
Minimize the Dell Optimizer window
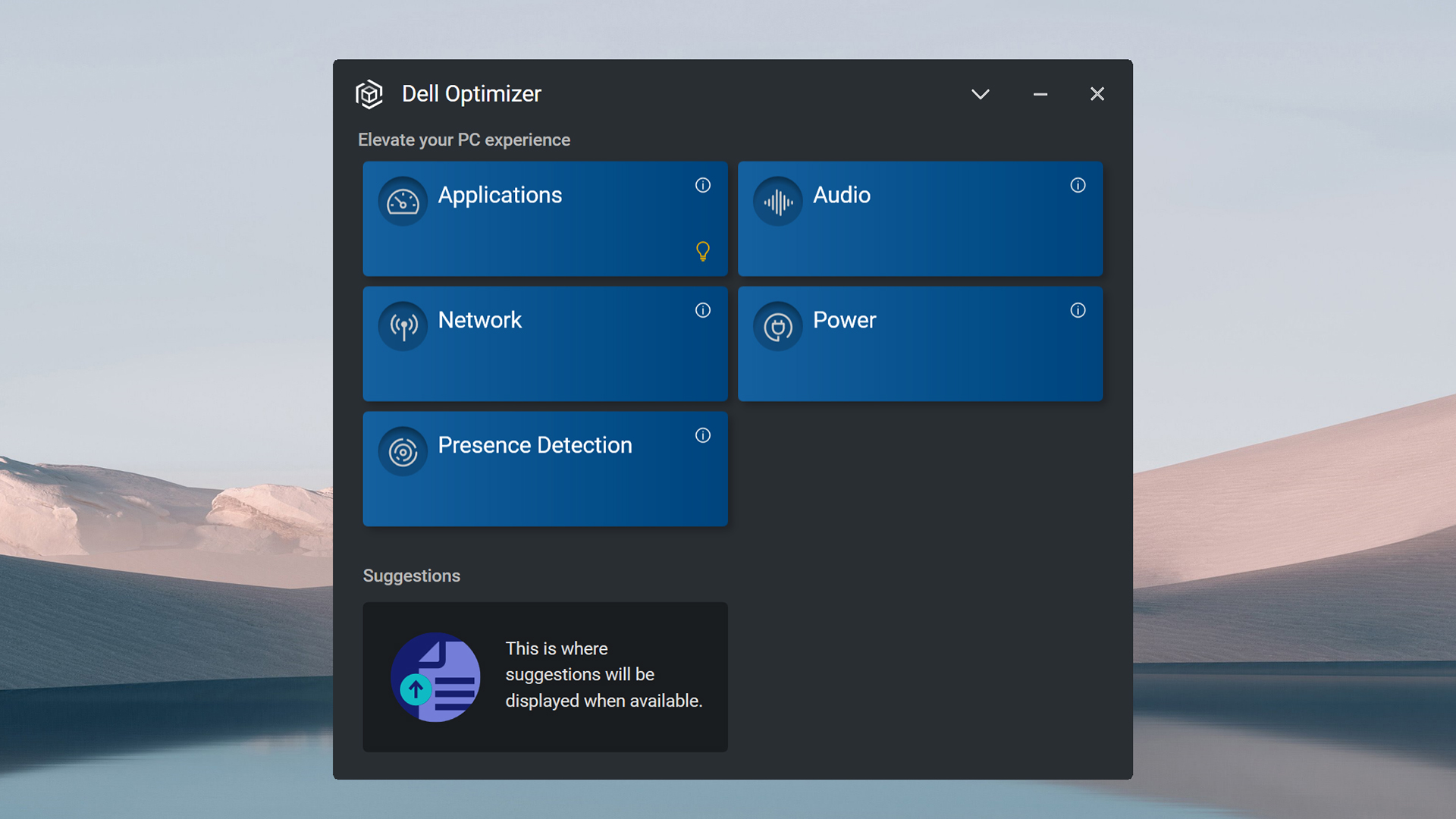(x=1040, y=94)
